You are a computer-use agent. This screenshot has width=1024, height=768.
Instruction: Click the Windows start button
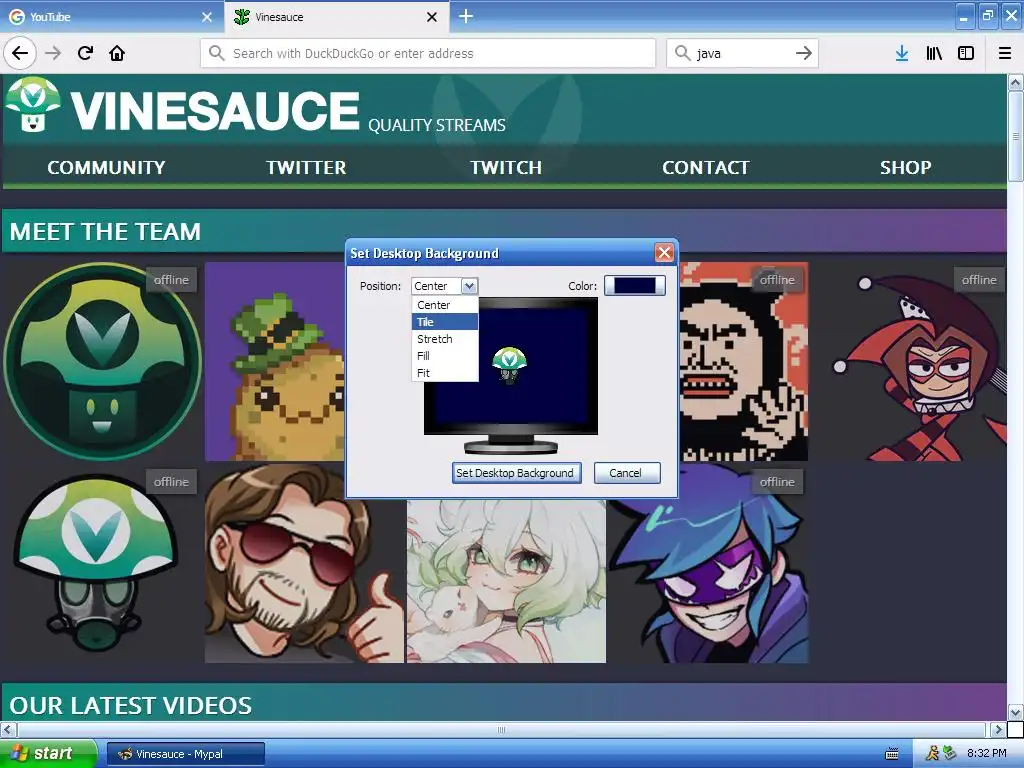[48, 753]
